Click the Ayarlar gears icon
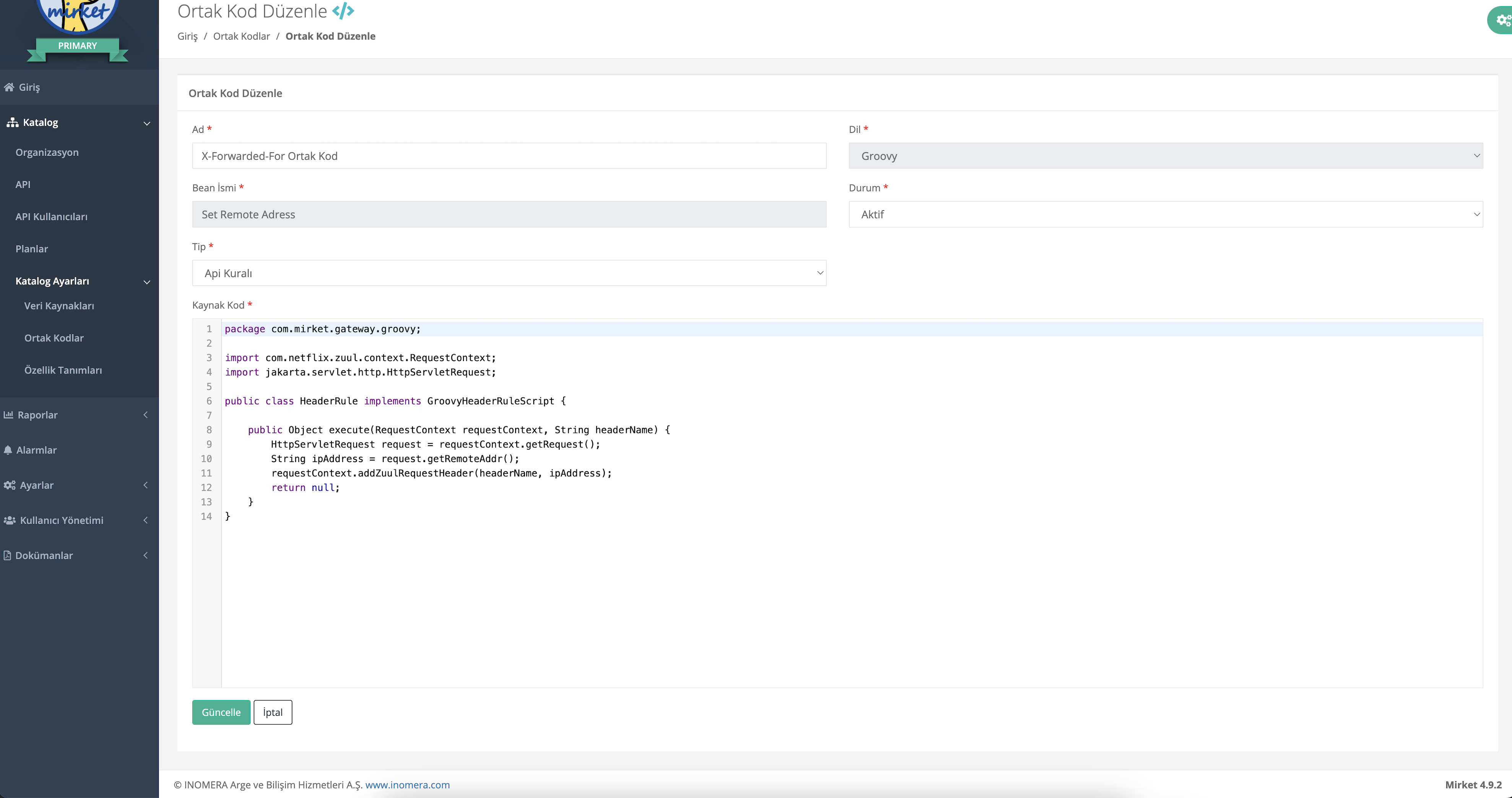The image size is (1512, 798). tap(10, 485)
